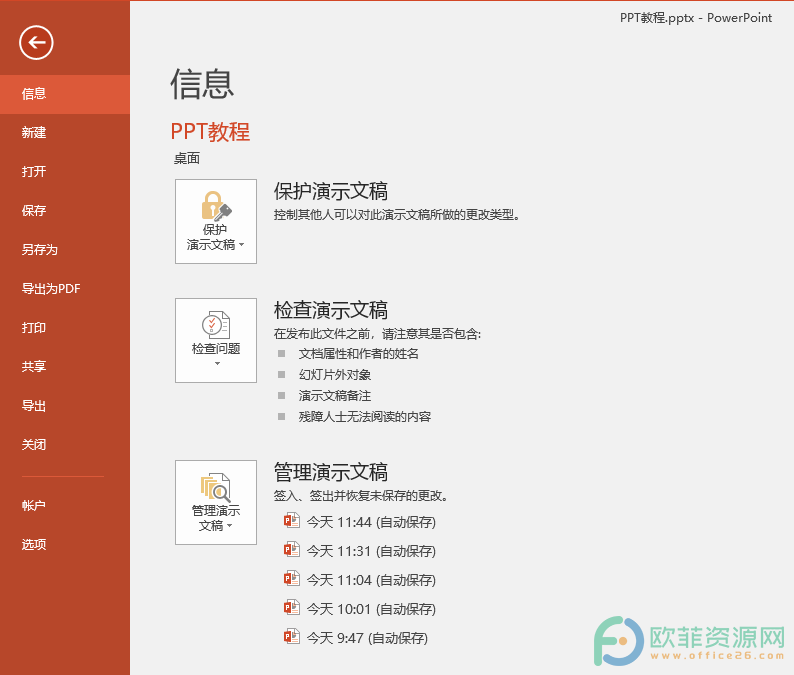This screenshot has height=675, width=794.
Task: Go to 打开 in the sidebar
Action: tap(65, 172)
